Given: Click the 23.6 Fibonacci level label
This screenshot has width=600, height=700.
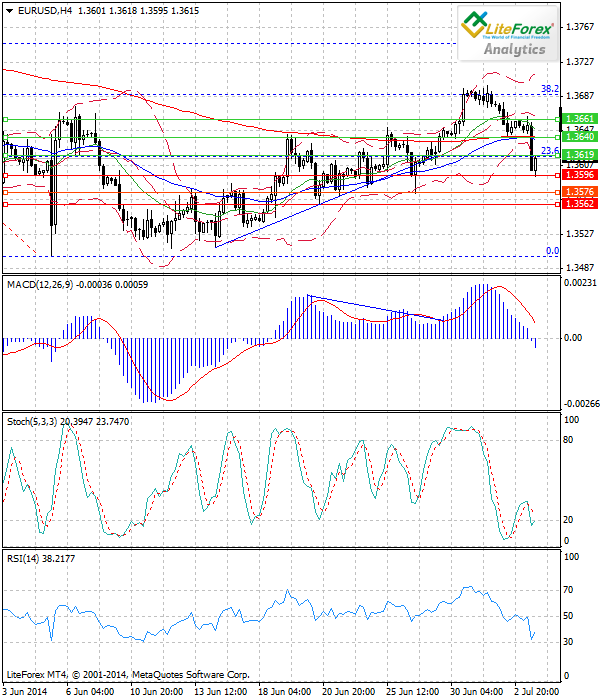Looking at the screenshot, I should pyautogui.click(x=549, y=151).
